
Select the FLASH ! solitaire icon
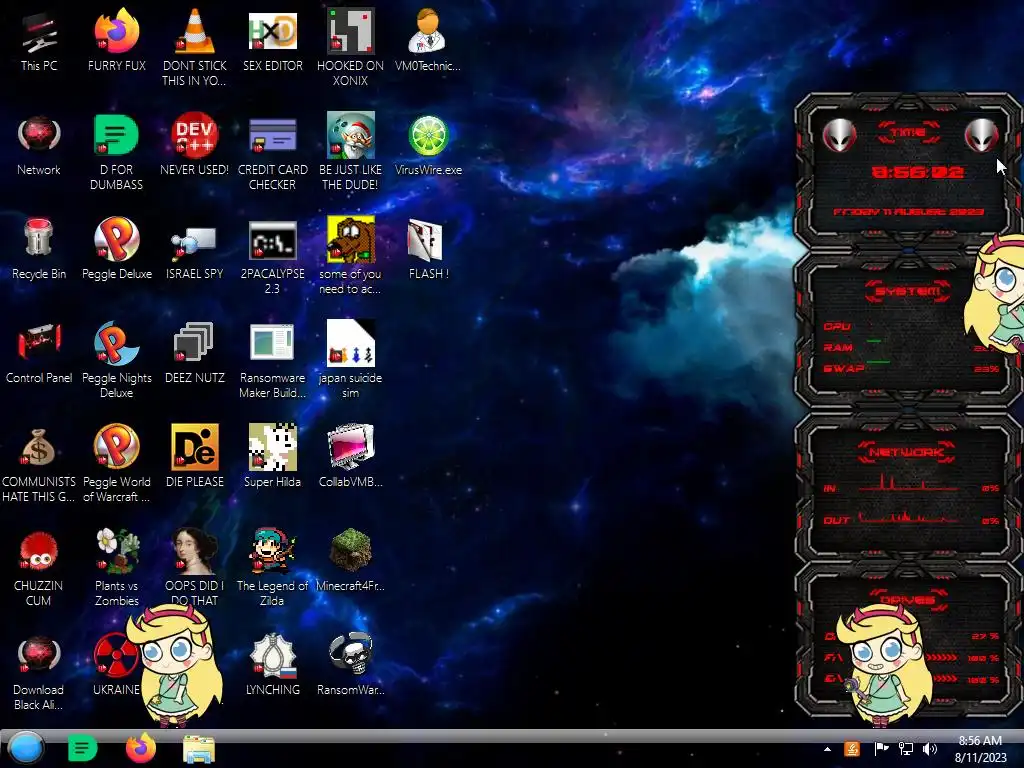pyautogui.click(x=428, y=249)
